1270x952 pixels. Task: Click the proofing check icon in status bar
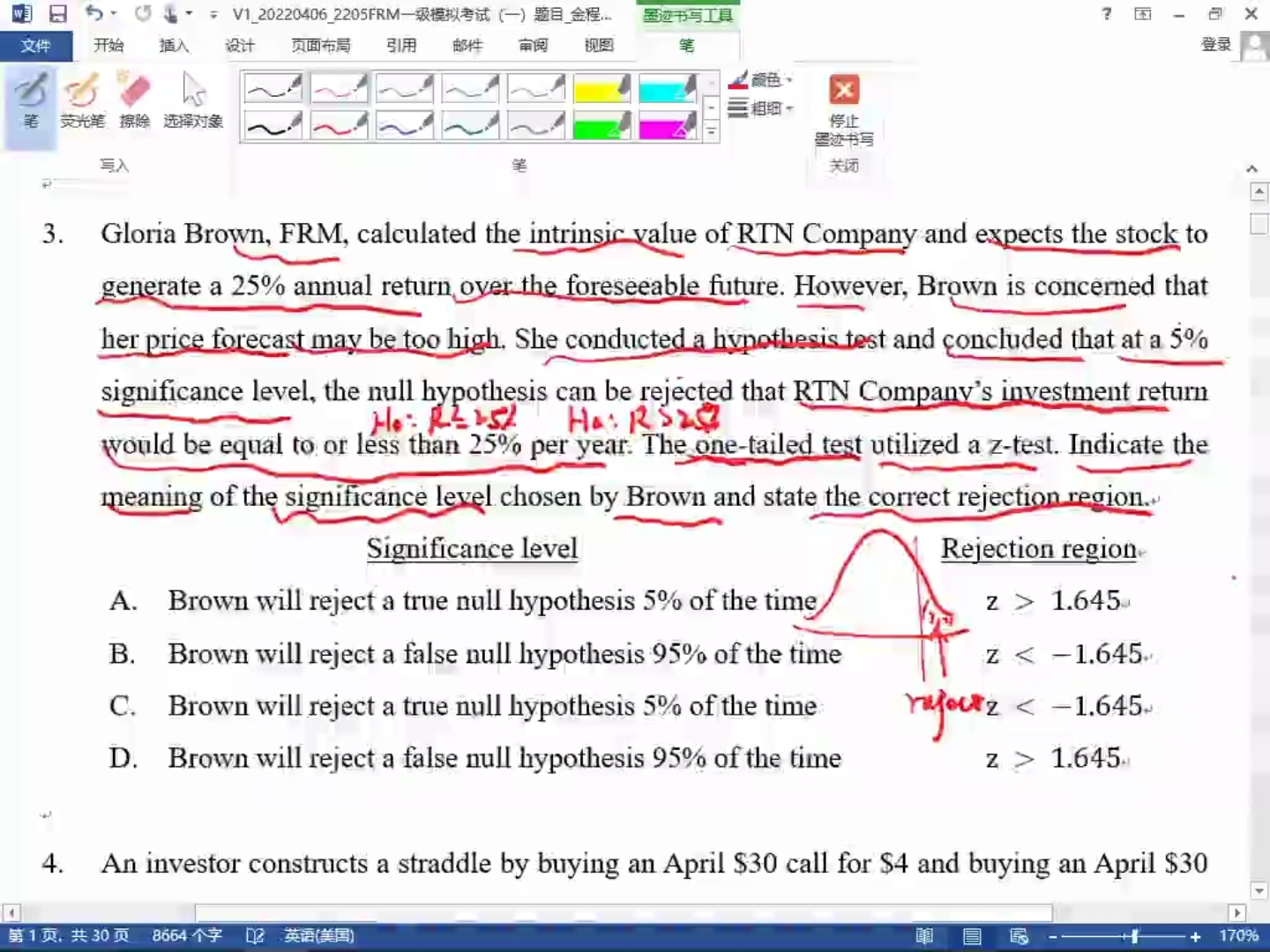click(x=255, y=936)
